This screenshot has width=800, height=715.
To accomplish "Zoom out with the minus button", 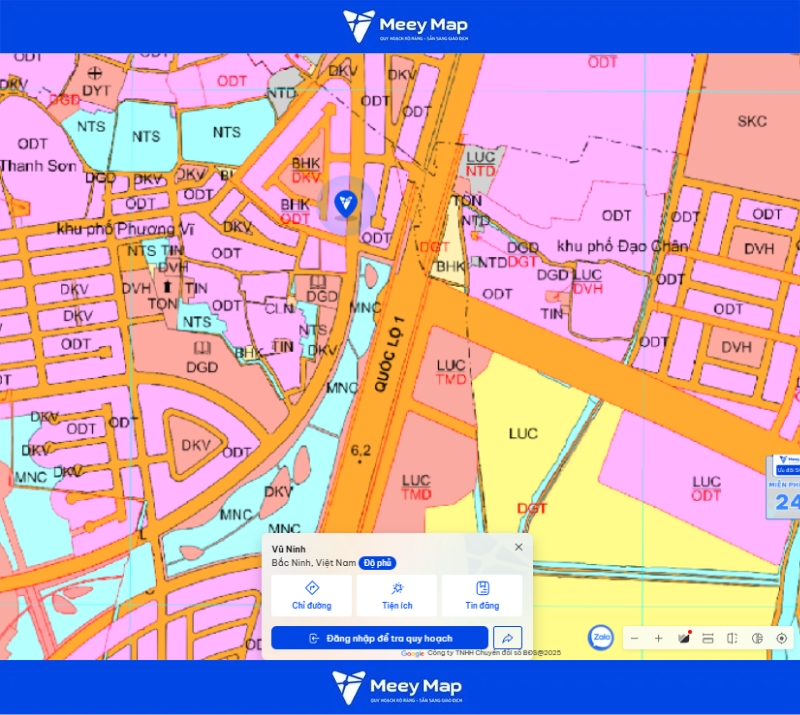I will (635, 638).
